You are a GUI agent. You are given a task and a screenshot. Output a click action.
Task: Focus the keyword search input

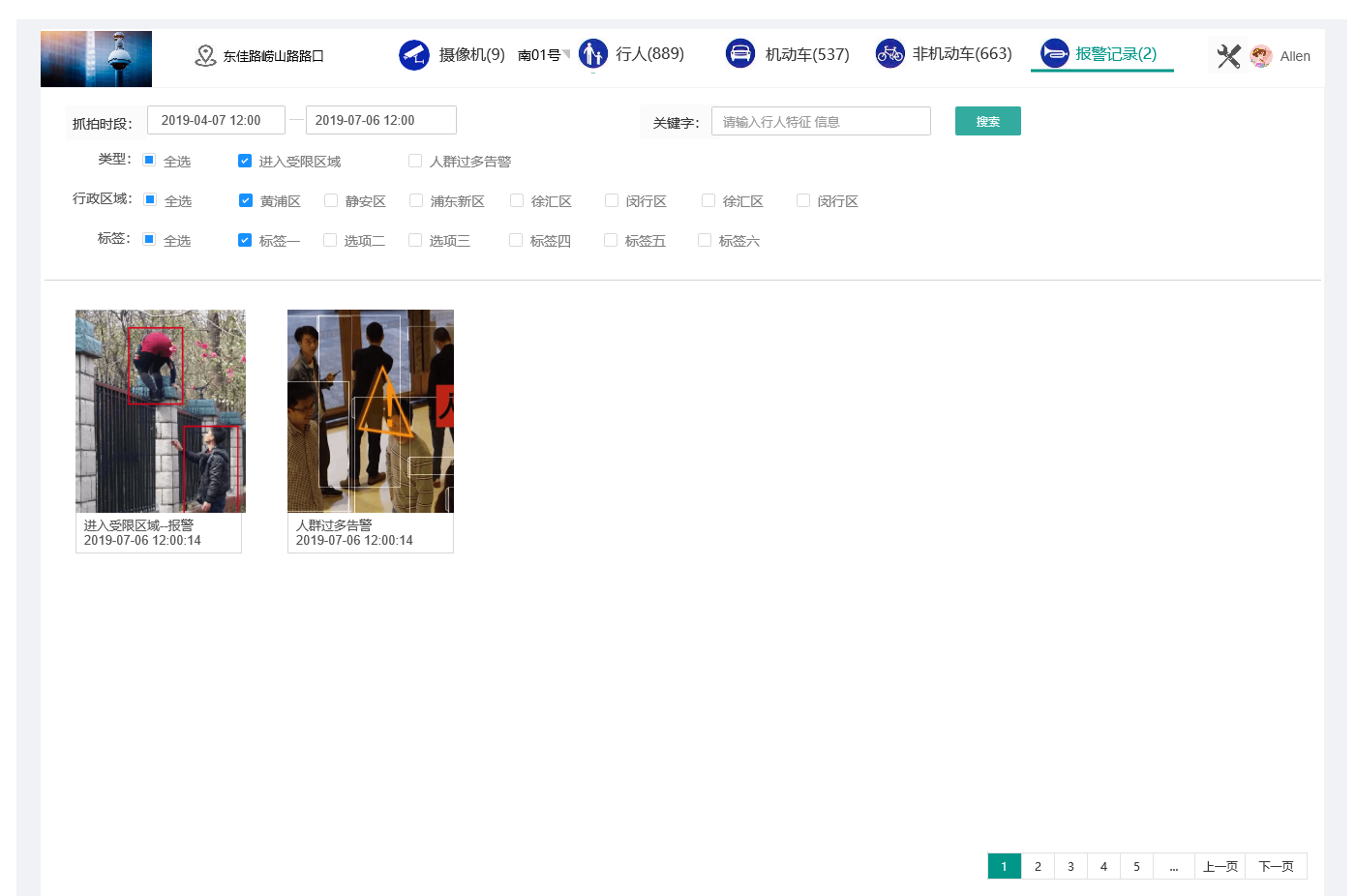point(821,121)
